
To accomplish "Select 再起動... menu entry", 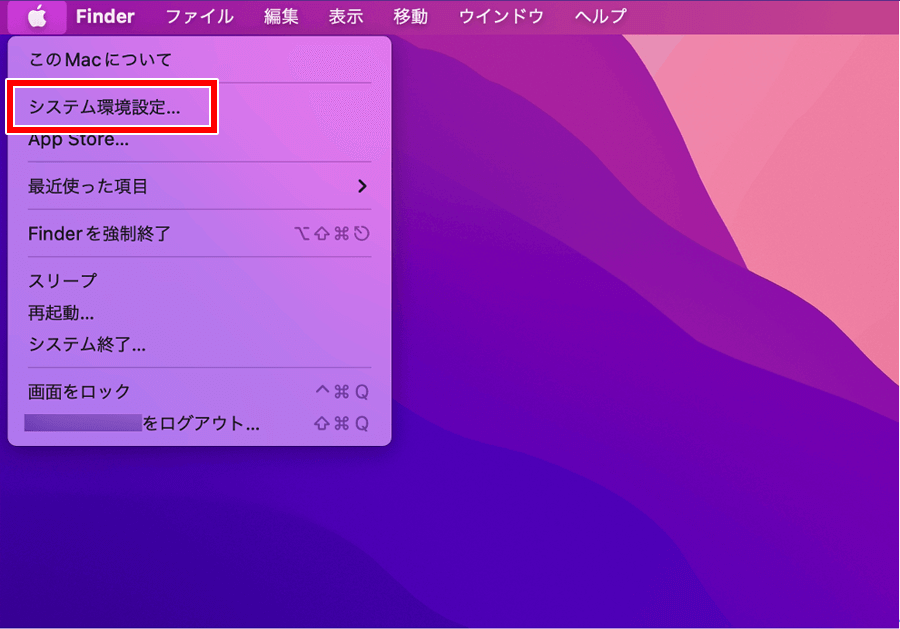I will [200, 313].
